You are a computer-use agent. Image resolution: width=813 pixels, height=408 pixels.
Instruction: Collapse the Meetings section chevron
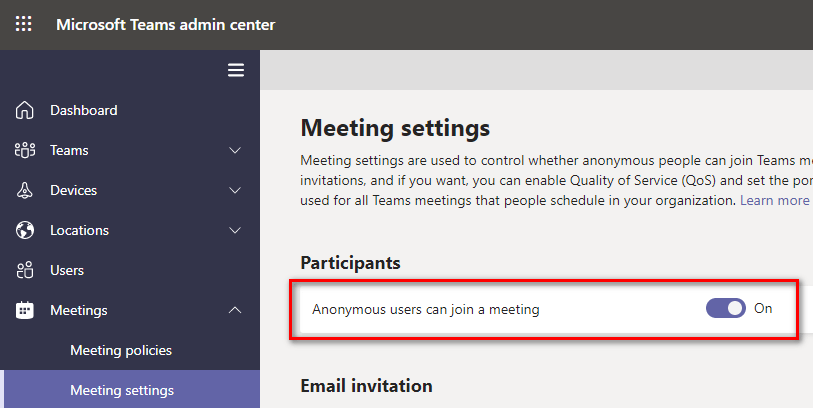tap(235, 310)
